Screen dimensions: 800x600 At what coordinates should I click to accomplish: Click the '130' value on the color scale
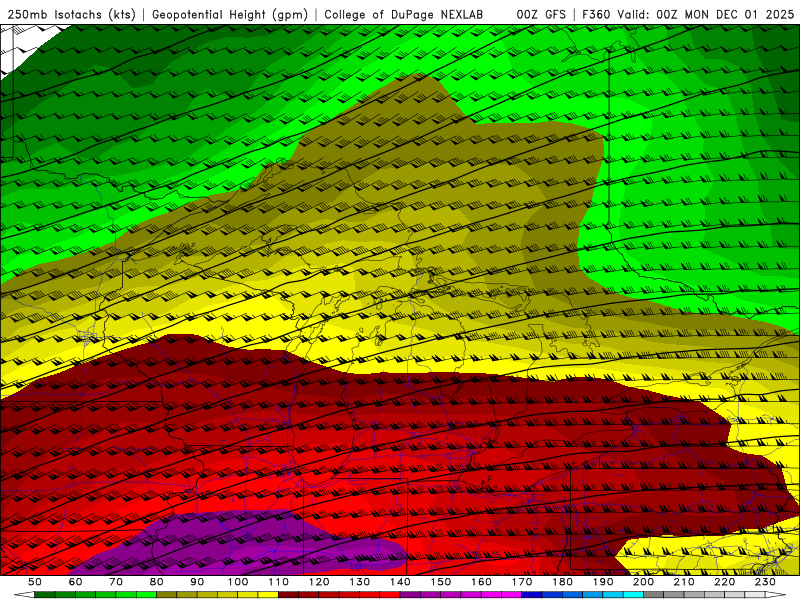[x=360, y=582]
